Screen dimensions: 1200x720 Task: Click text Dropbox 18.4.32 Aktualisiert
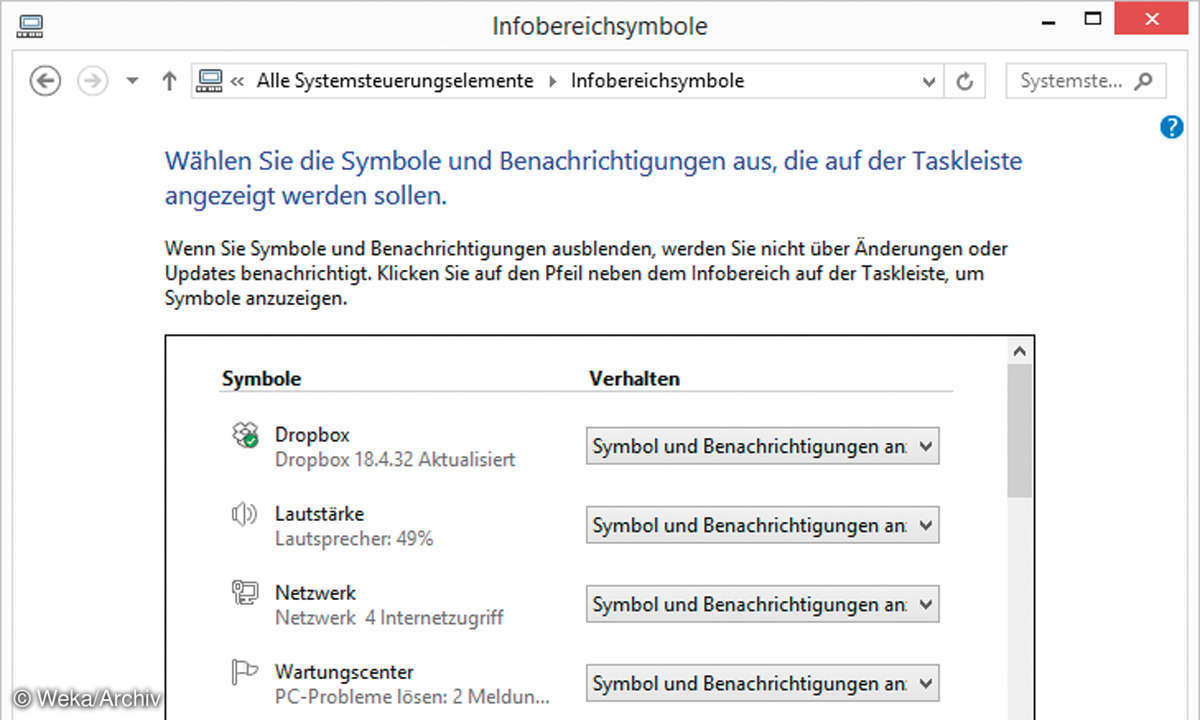pos(395,460)
